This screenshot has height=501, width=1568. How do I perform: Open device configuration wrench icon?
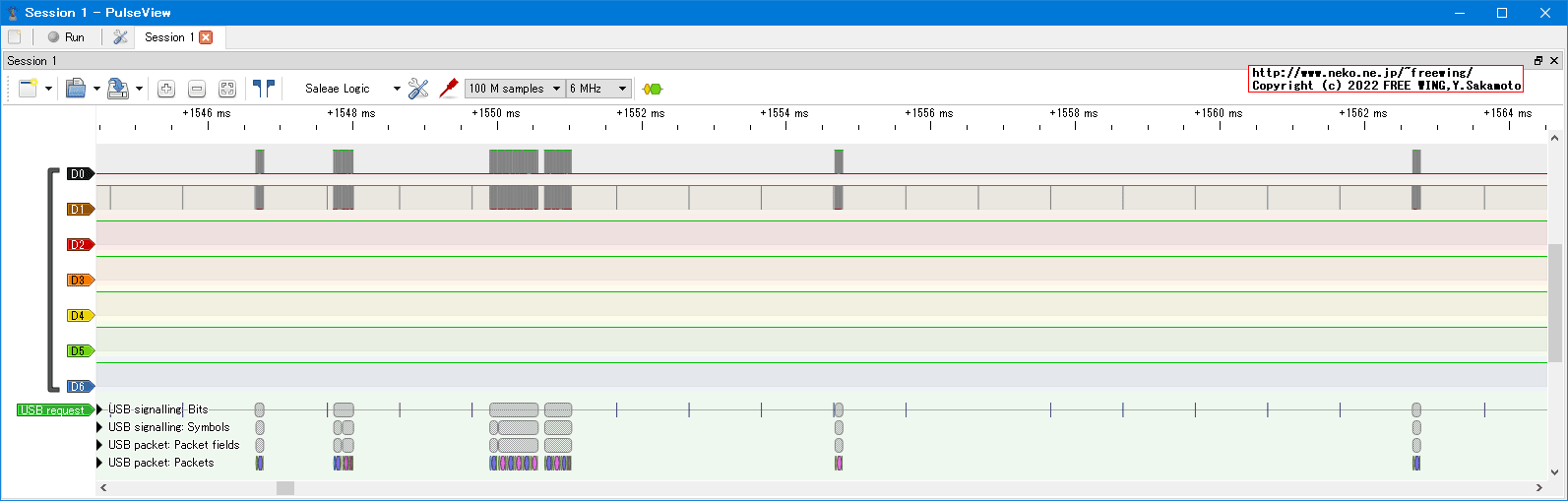418,89
